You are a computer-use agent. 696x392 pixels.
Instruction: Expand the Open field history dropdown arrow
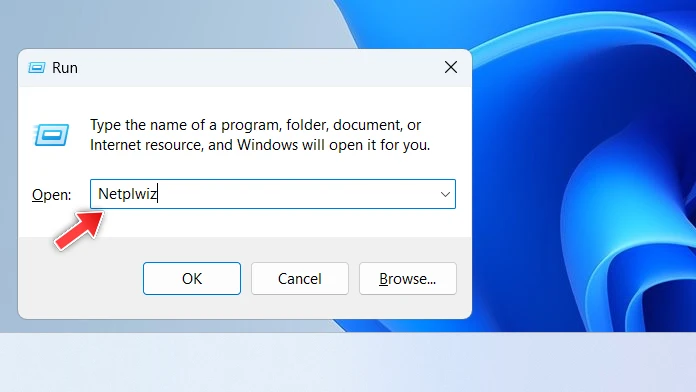coord(445,194)
